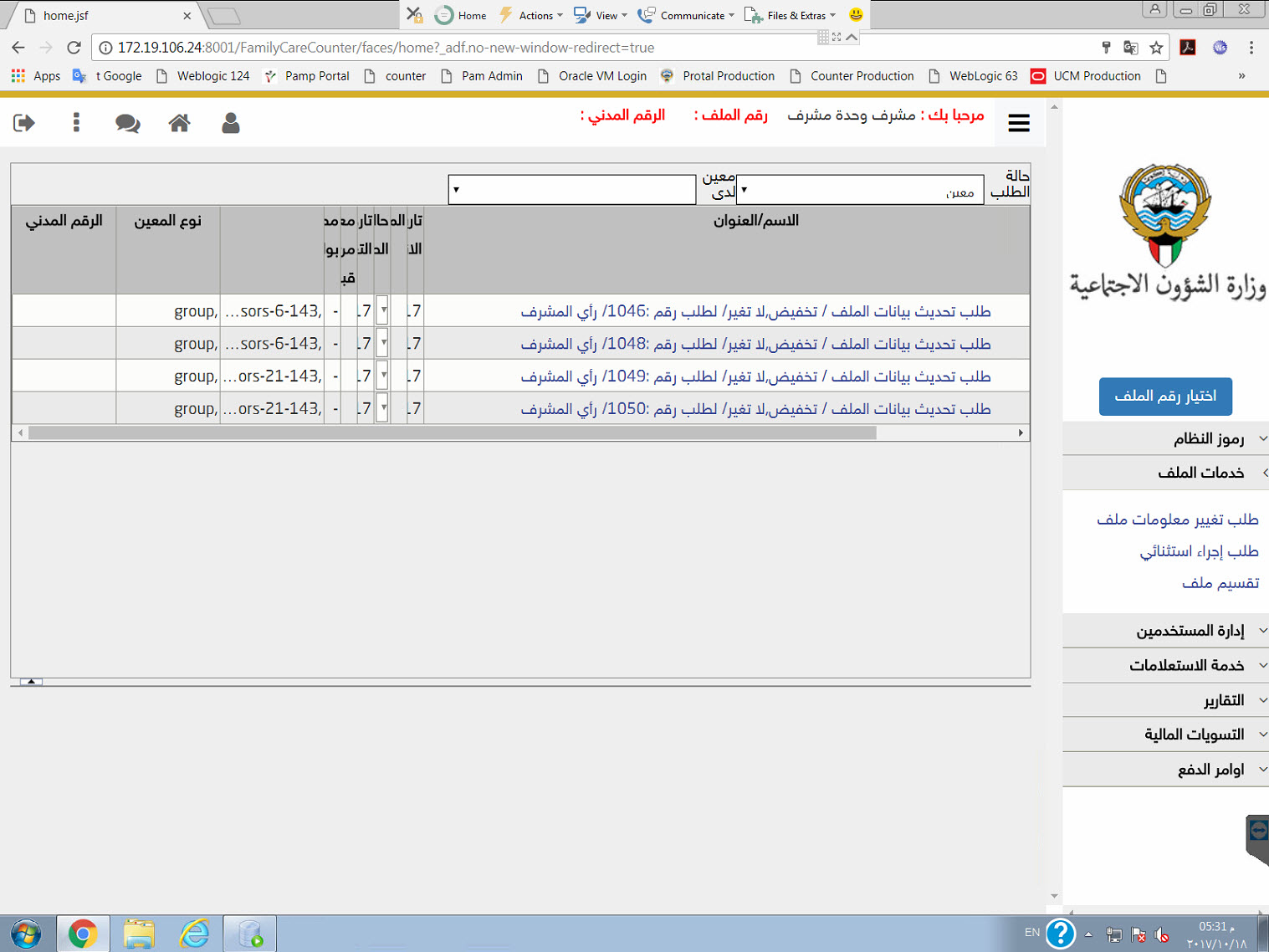Open the طلب تغيير معلومات ملف link
Image resolution: width=1269 pixels, height=952 pixels.
tap(1178, 520)
